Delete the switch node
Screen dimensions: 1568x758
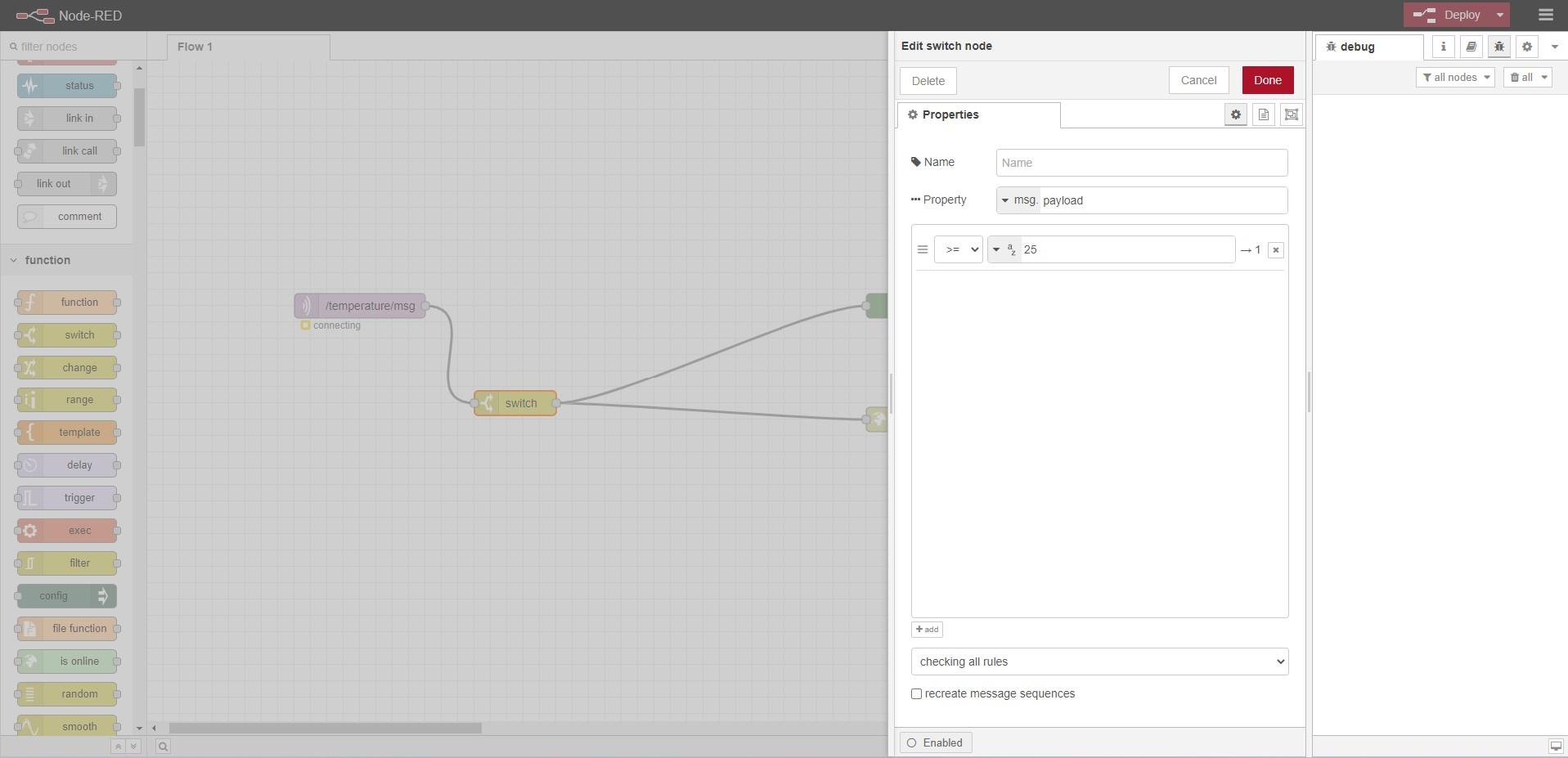(928, 81)
